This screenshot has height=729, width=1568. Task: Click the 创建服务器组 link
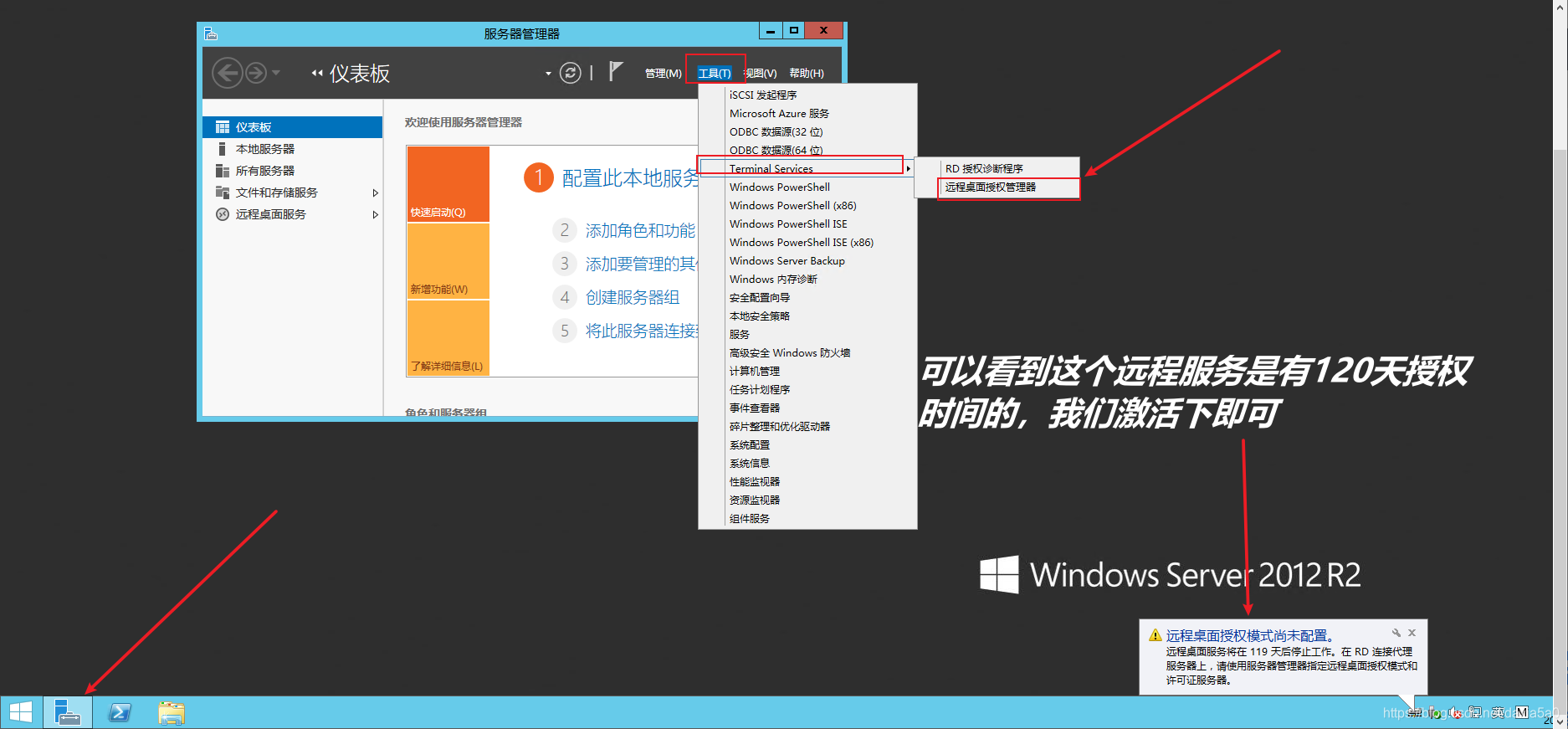[x=633, y=297]
